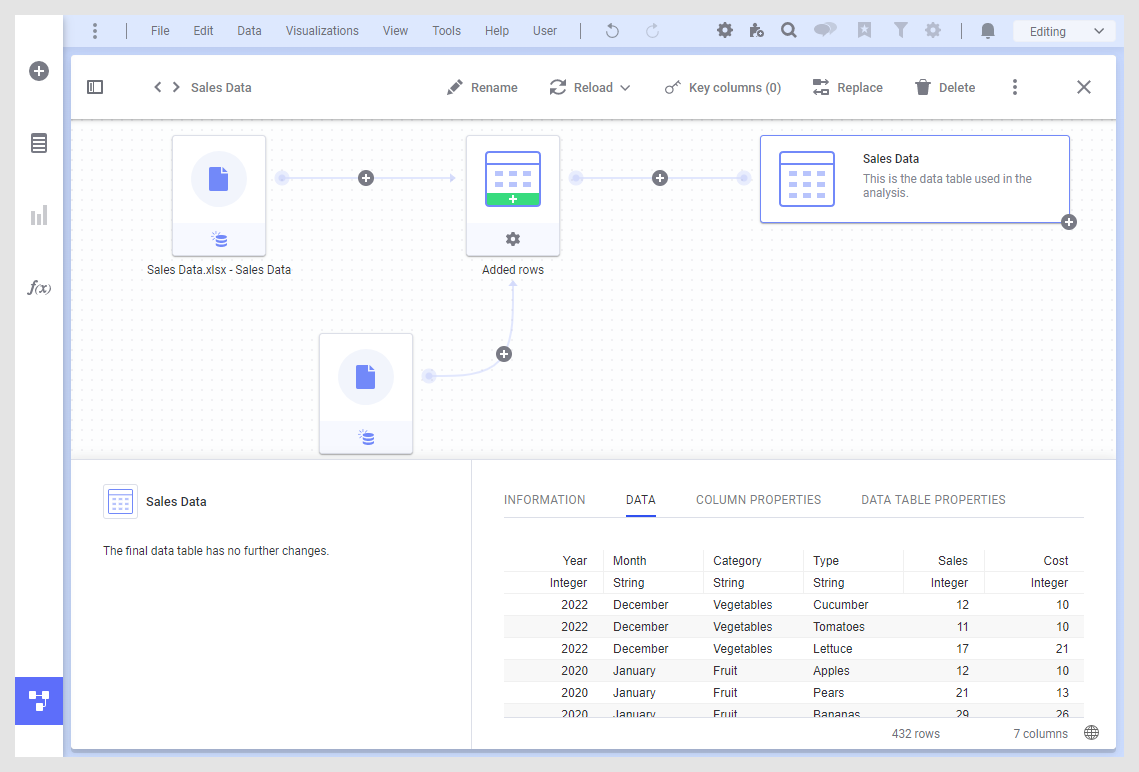Expand the Reload dropdown

point(625,88)
